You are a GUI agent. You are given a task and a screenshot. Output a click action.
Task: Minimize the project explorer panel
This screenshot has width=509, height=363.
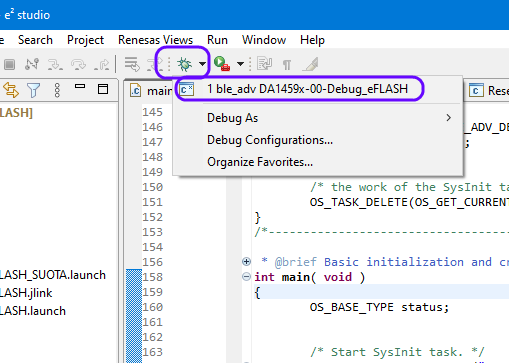(80, 87)
